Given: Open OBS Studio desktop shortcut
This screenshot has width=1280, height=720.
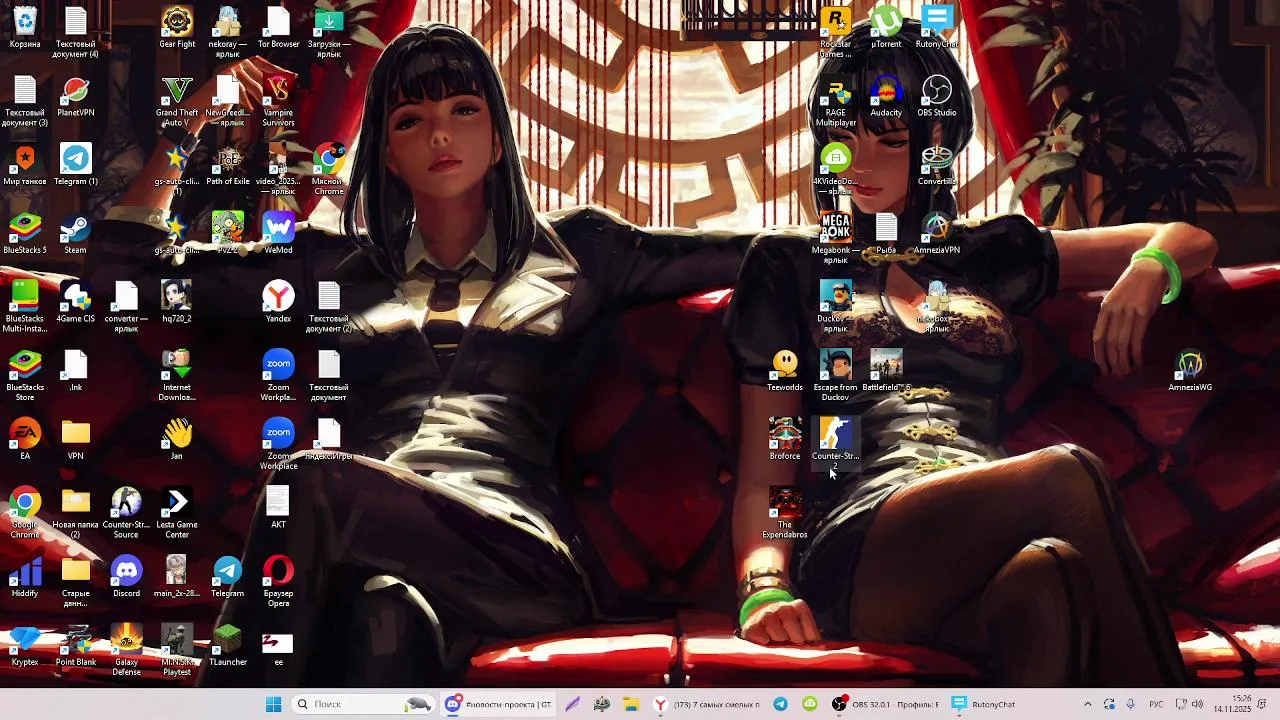Looking at the screenshot, I should tap(937, 96).
